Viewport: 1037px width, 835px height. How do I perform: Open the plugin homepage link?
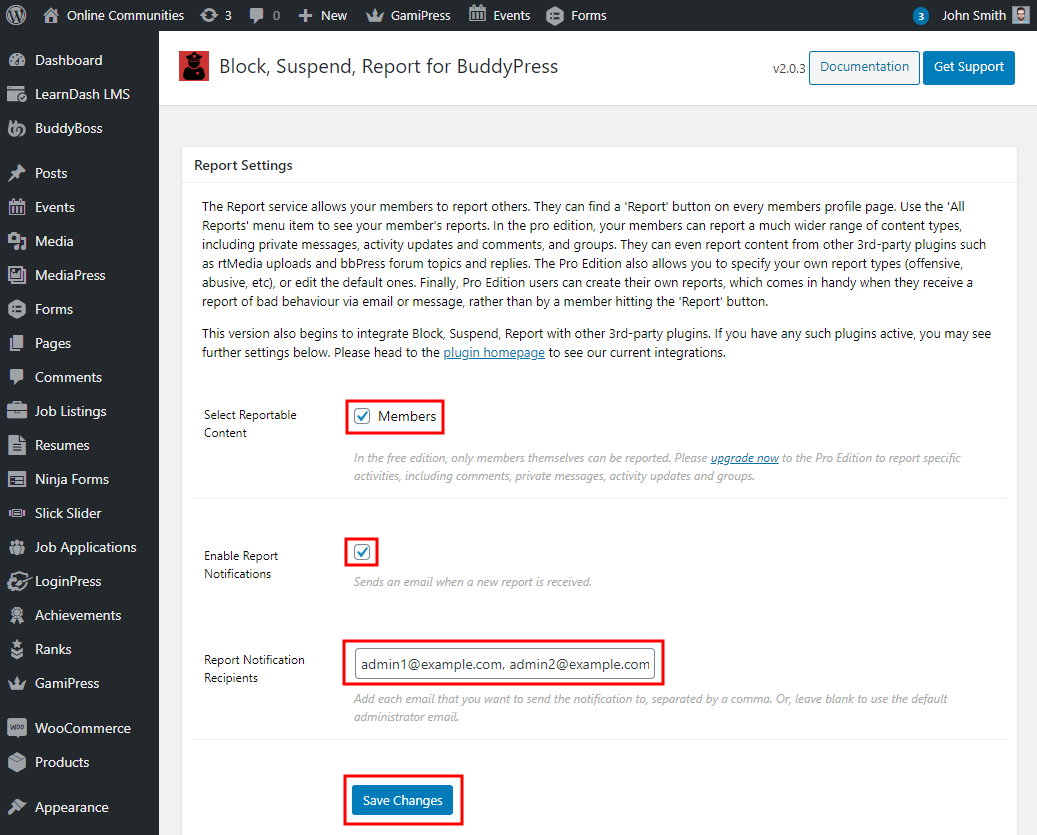point(494,352)
